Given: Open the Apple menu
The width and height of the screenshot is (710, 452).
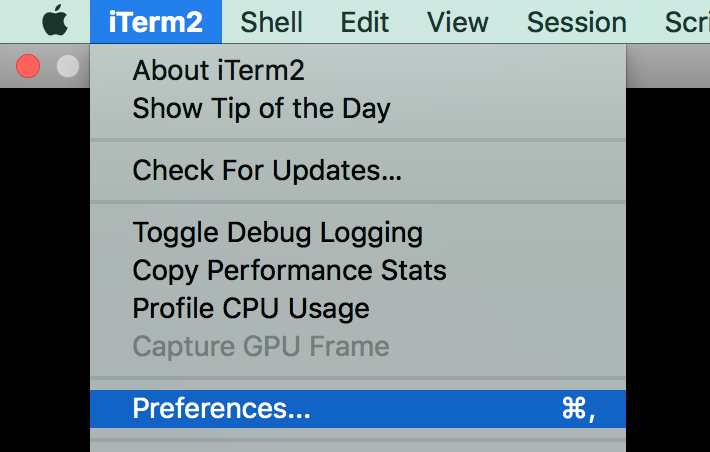Looking at the screenshot, I should 55,21.
